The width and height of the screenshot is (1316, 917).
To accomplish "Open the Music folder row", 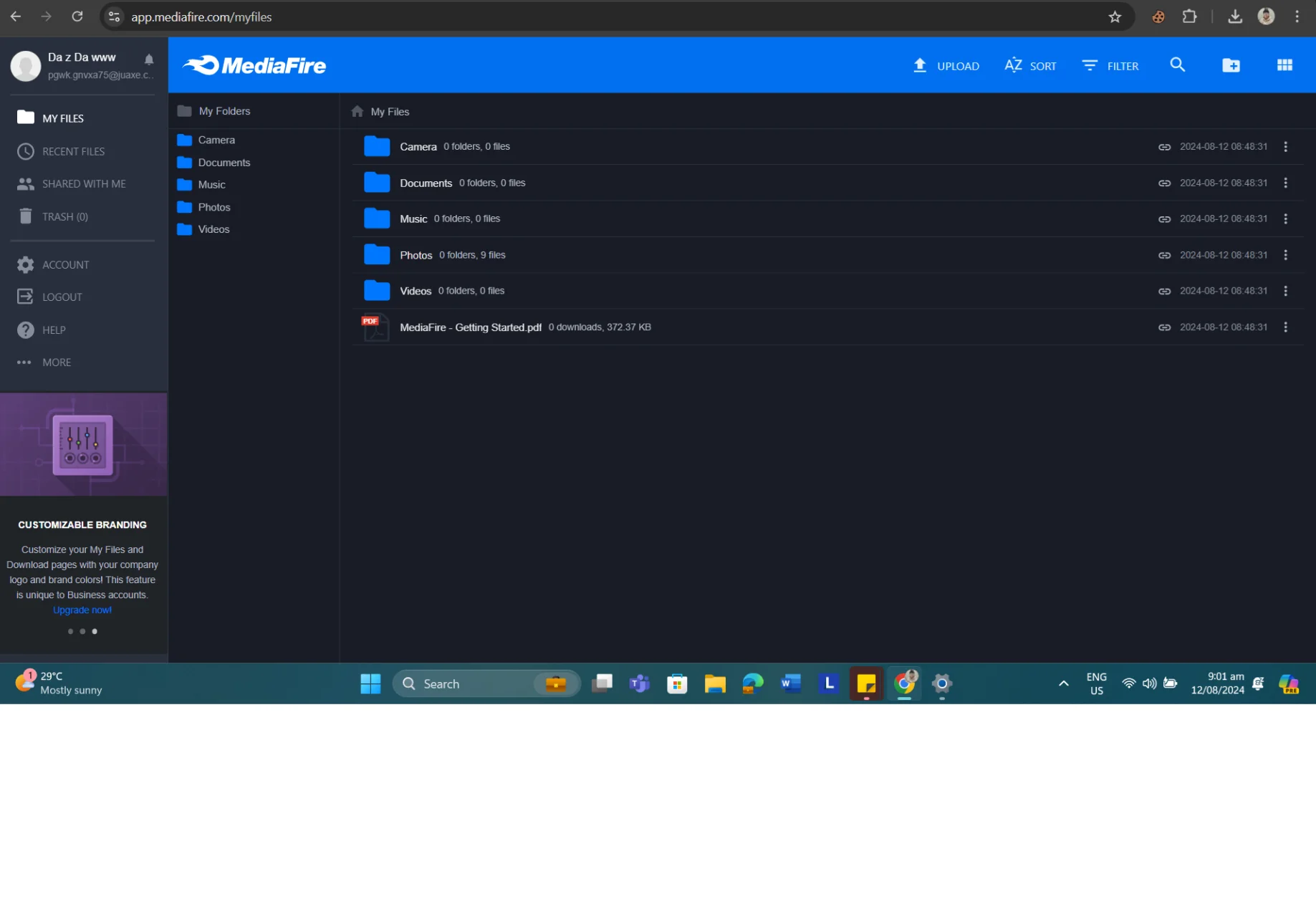I will [x=827, y=219].
